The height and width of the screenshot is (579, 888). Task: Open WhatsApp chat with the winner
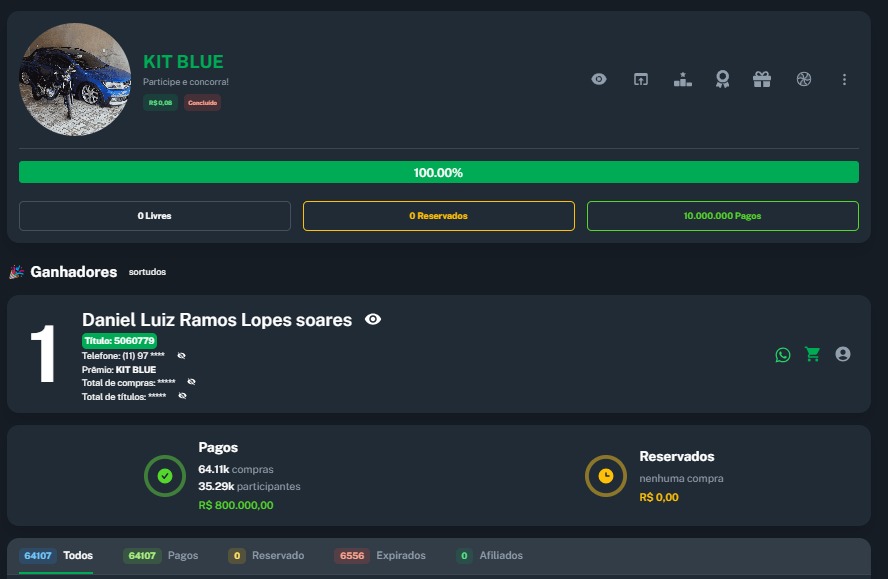[783, 354]
